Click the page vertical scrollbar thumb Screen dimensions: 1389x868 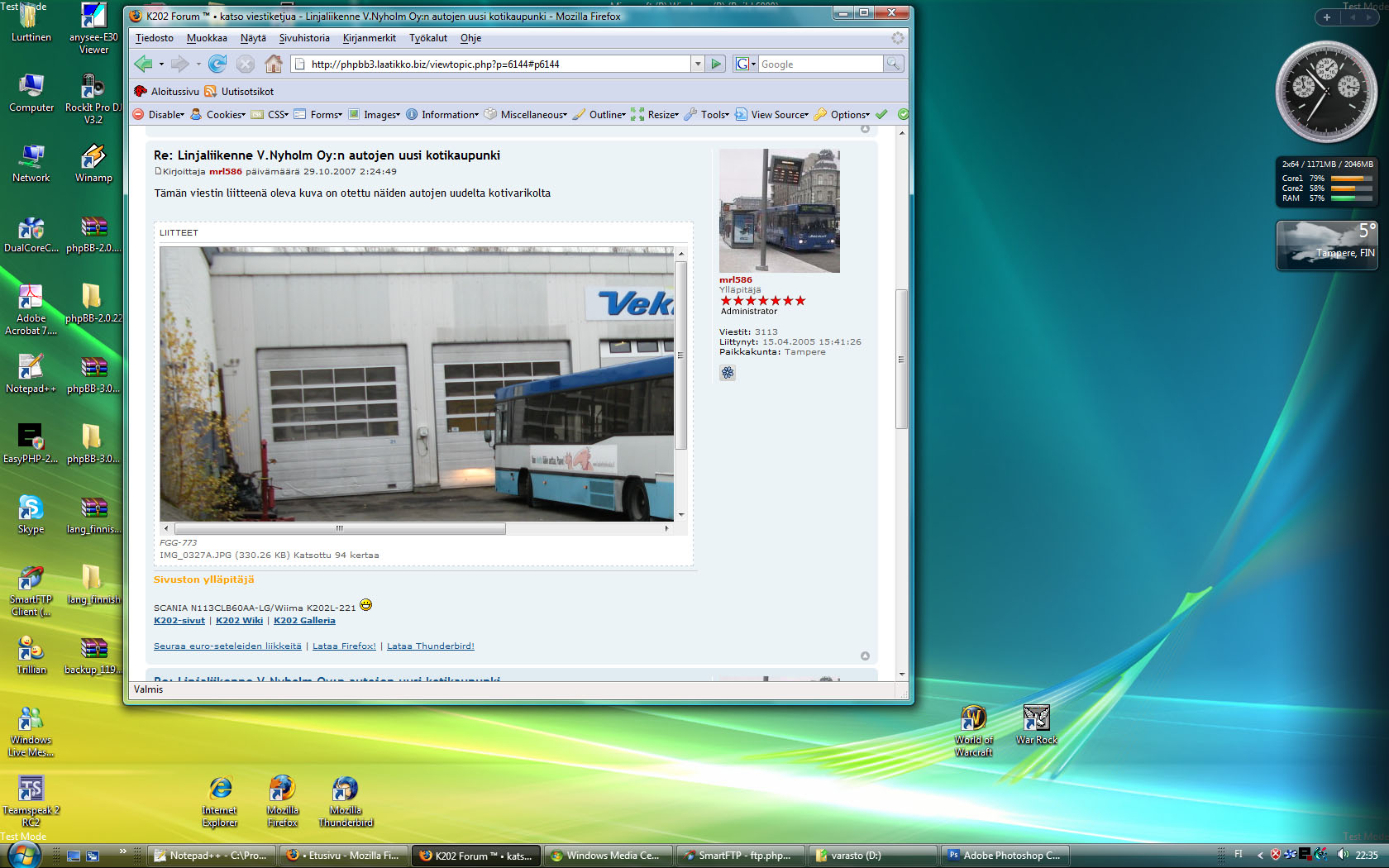pyautogui.click(x=901, y=359)
